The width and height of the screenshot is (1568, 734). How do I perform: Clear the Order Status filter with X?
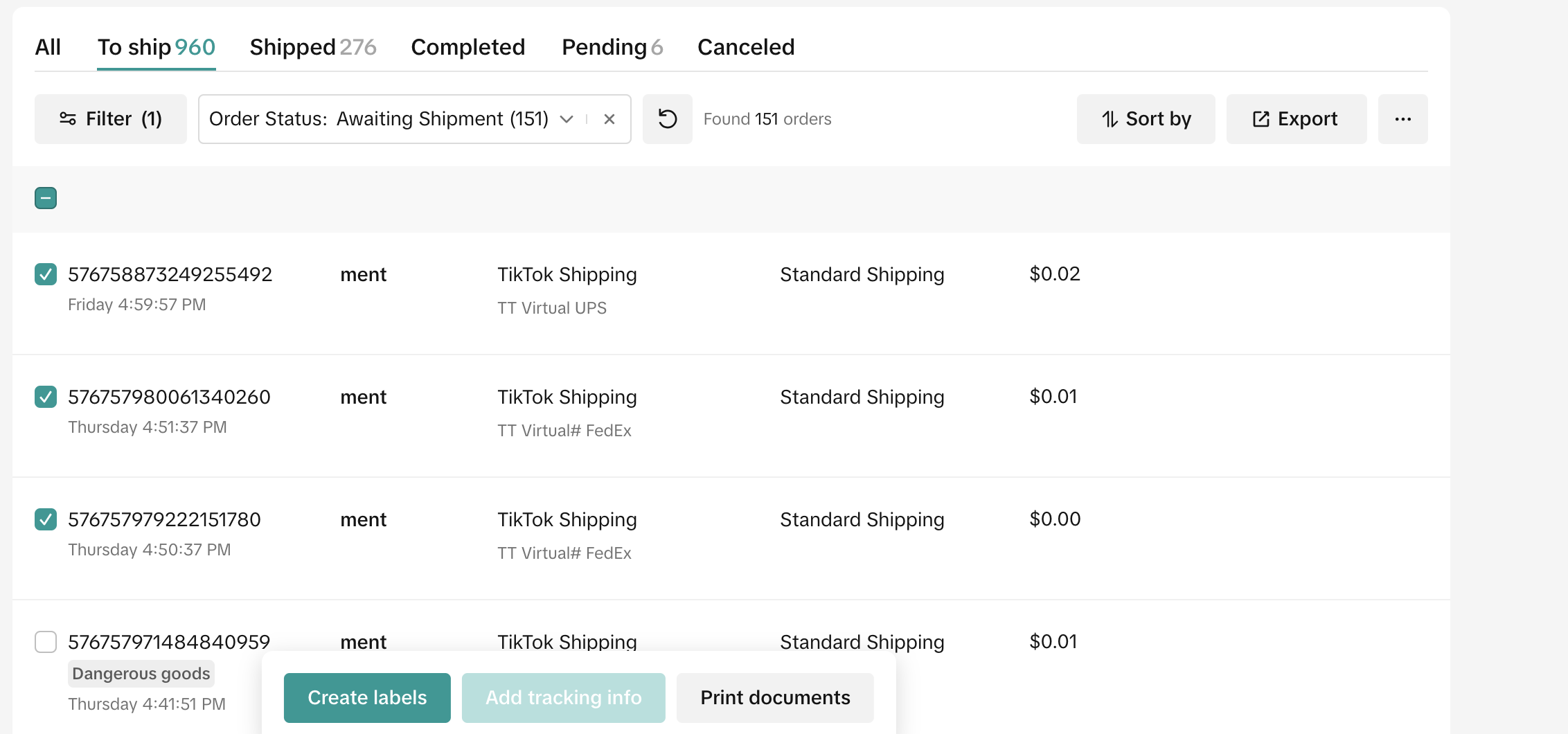click(x=609, y=119)
